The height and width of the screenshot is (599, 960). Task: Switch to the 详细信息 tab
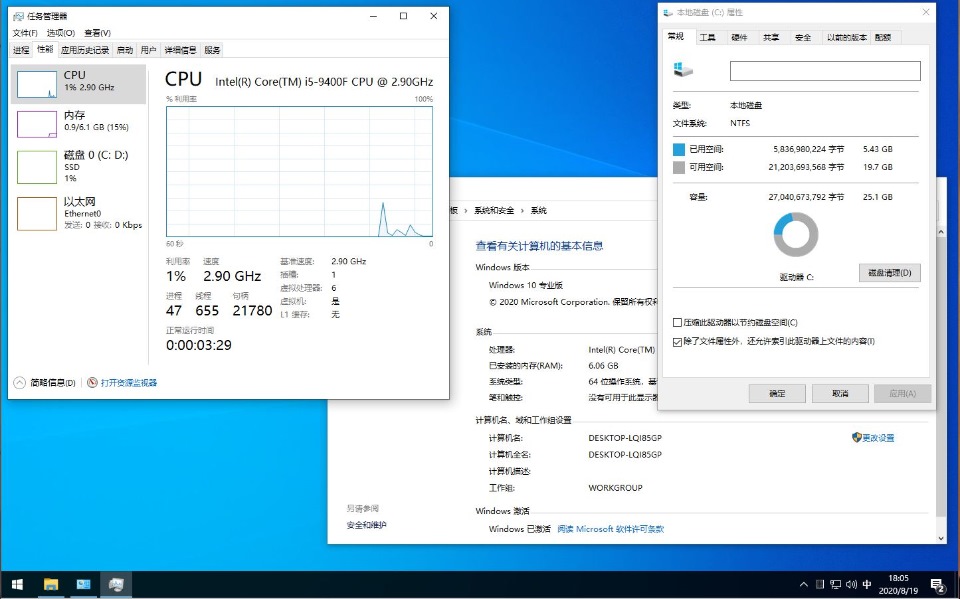click(x=181, y=50)
